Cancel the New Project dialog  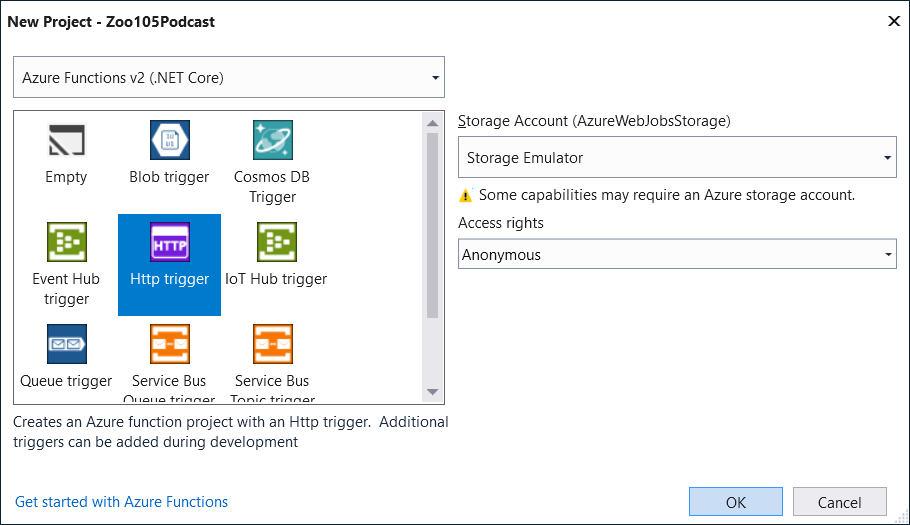(840, 502)
